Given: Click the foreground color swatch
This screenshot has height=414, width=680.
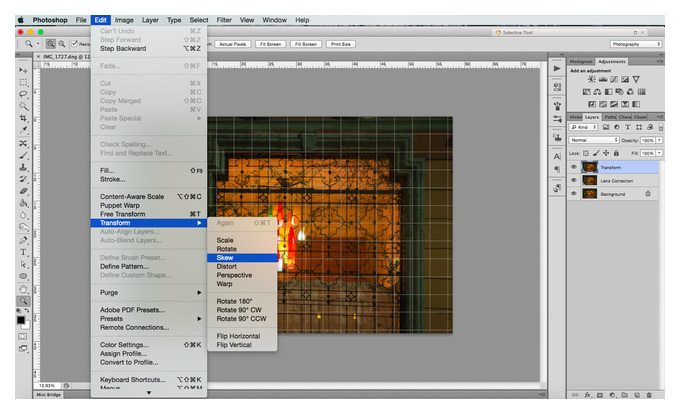Looking at the screenshot, I should tap(20, 320).
